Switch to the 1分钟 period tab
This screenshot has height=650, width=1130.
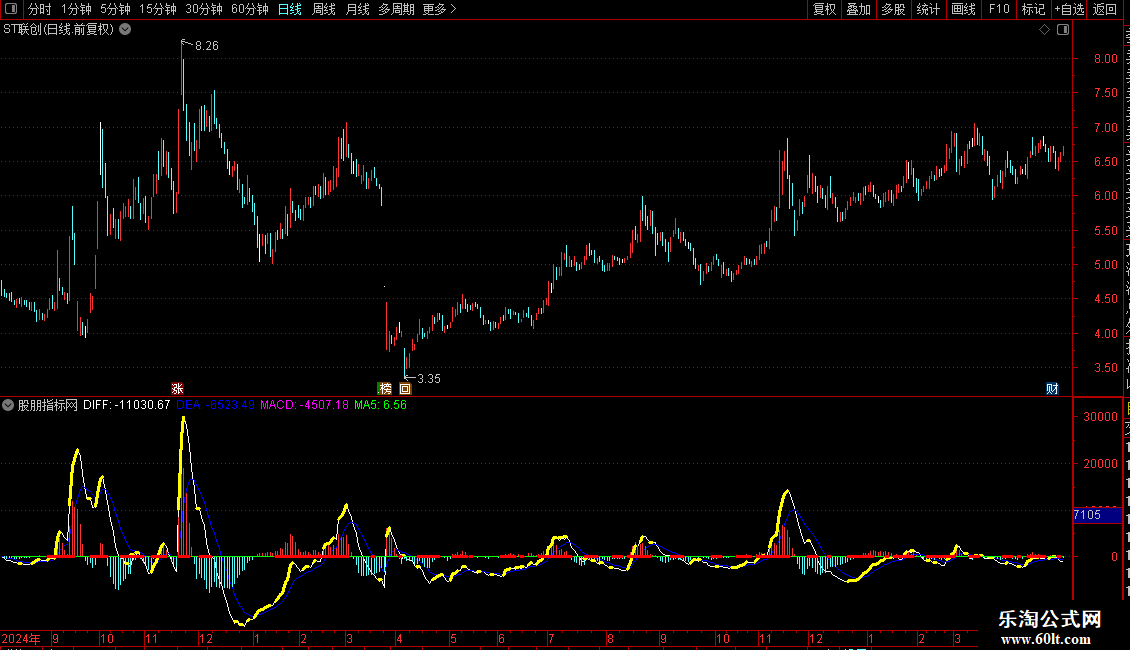click(x=76, y=9)
